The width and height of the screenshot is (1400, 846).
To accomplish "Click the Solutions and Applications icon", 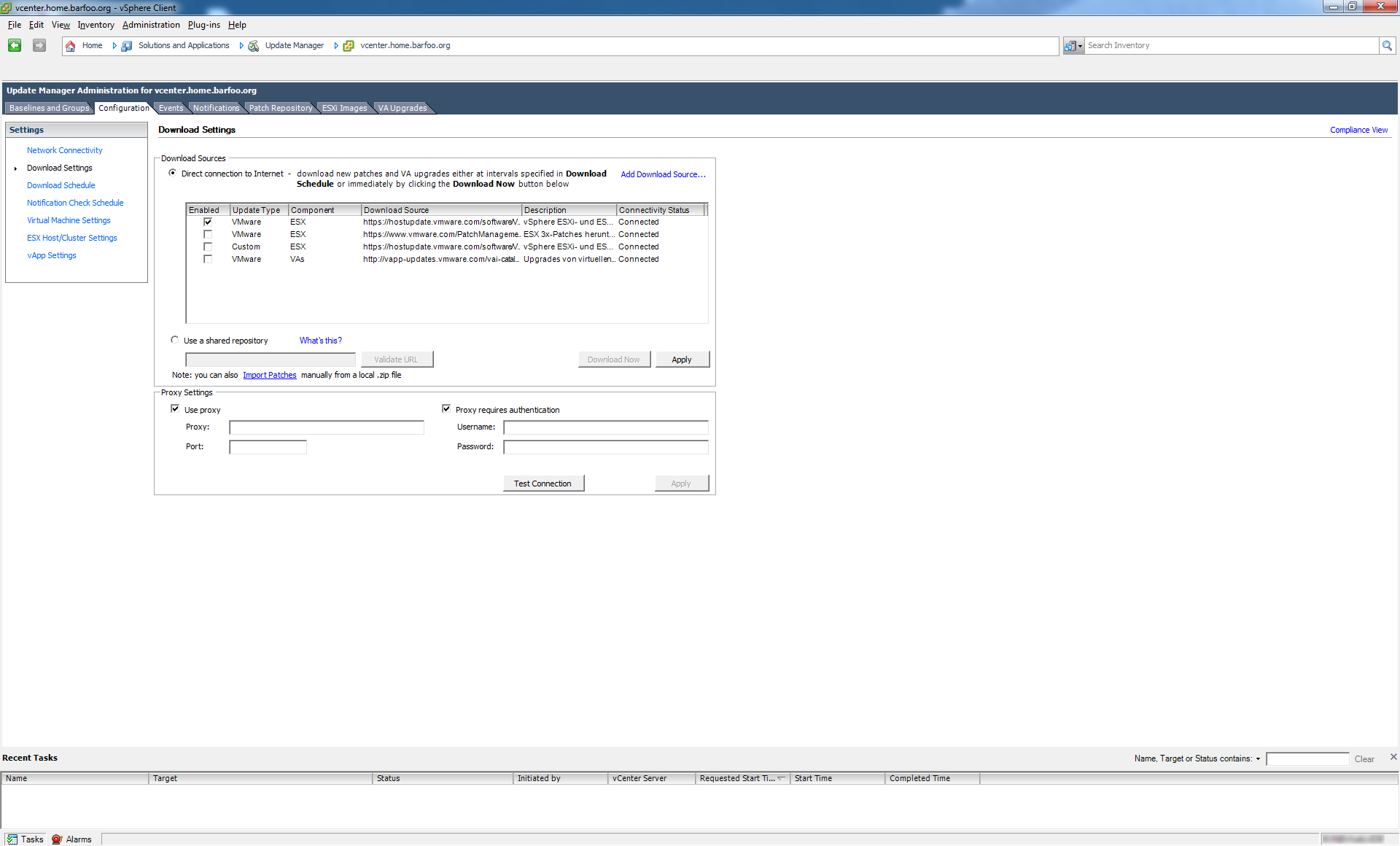I will 127,46.
